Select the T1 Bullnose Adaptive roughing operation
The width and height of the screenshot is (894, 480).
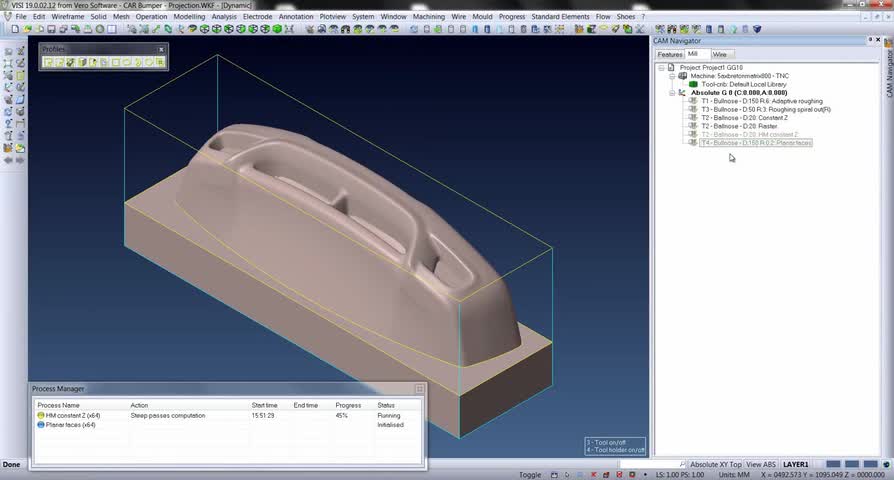762,101
